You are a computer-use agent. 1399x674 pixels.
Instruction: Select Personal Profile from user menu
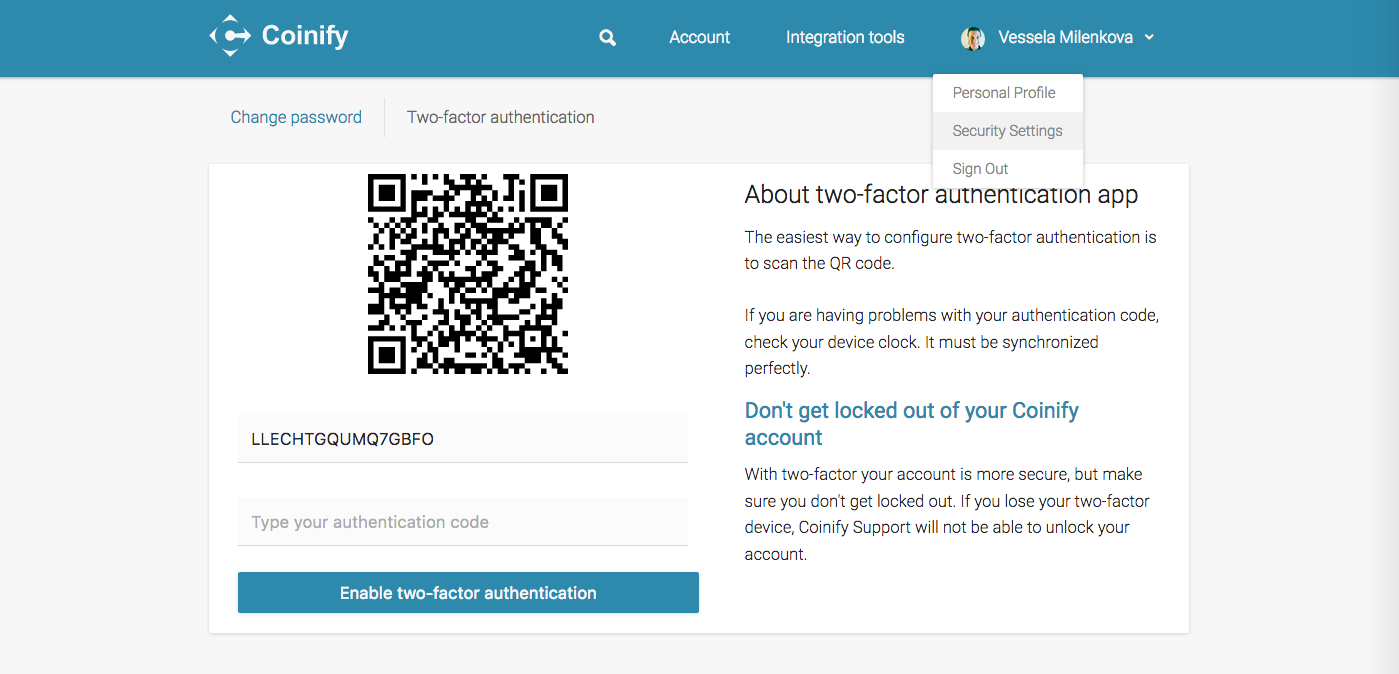(x=1008, y=93)
